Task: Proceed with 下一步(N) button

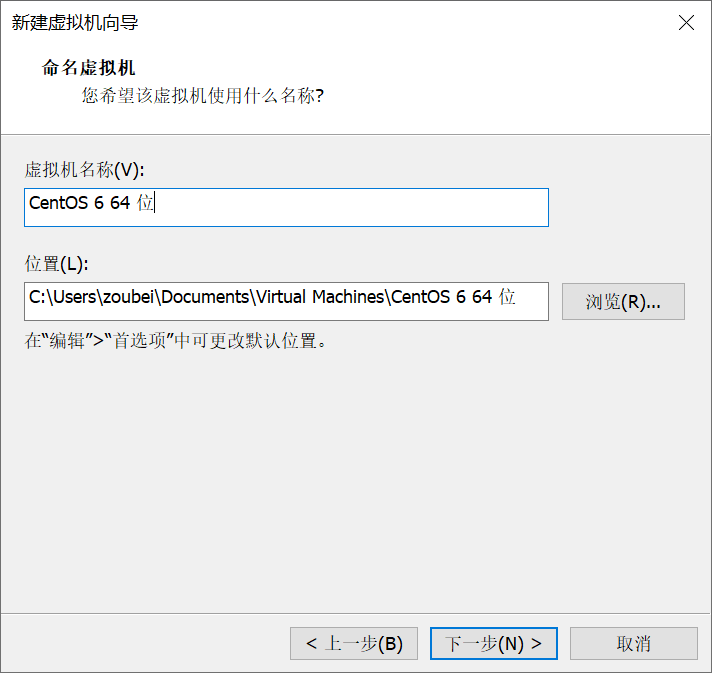Action: tap(494, 643)
